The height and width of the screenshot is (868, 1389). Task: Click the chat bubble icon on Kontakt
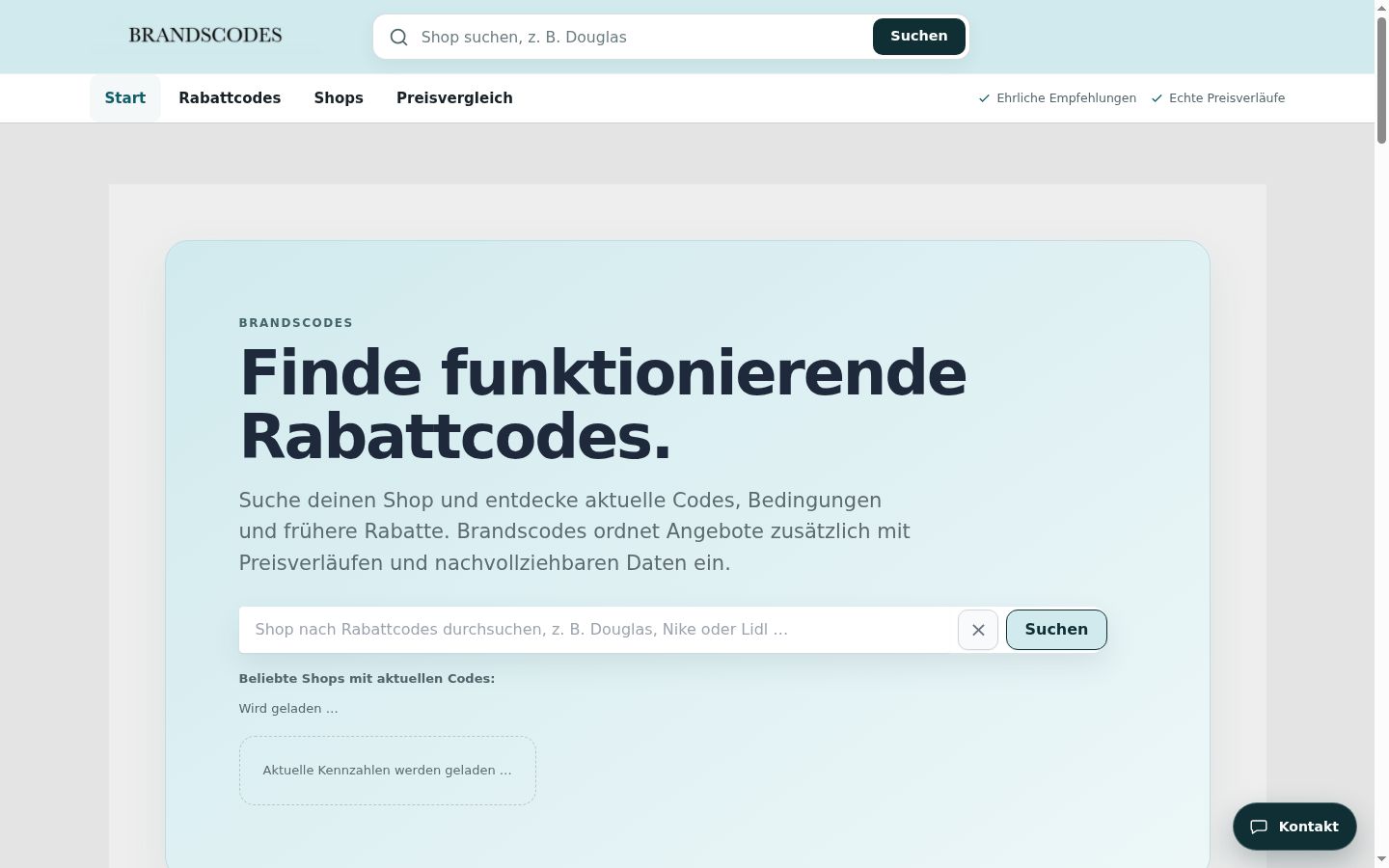1259,827
